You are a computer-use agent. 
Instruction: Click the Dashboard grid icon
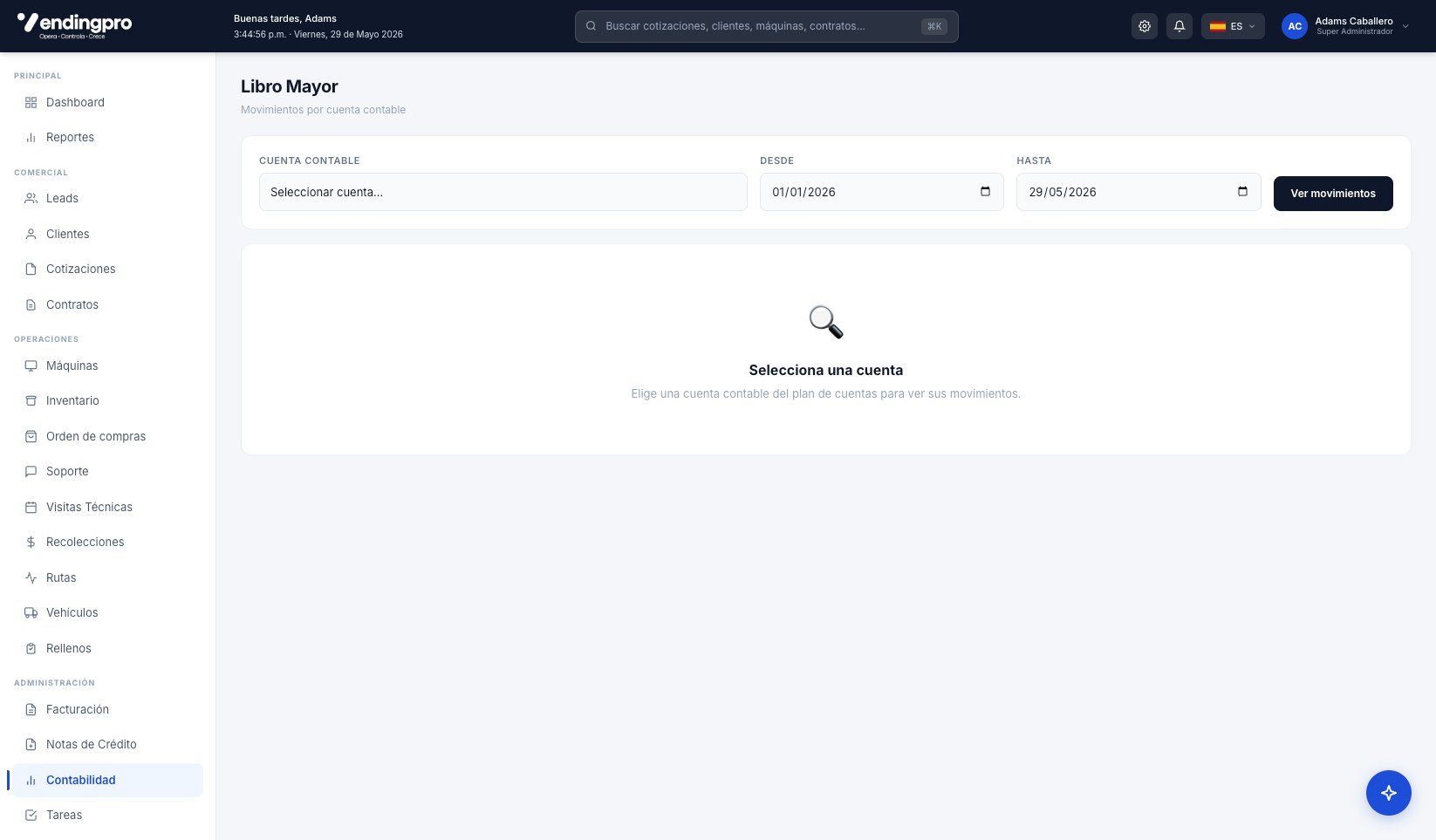(31, 102)
